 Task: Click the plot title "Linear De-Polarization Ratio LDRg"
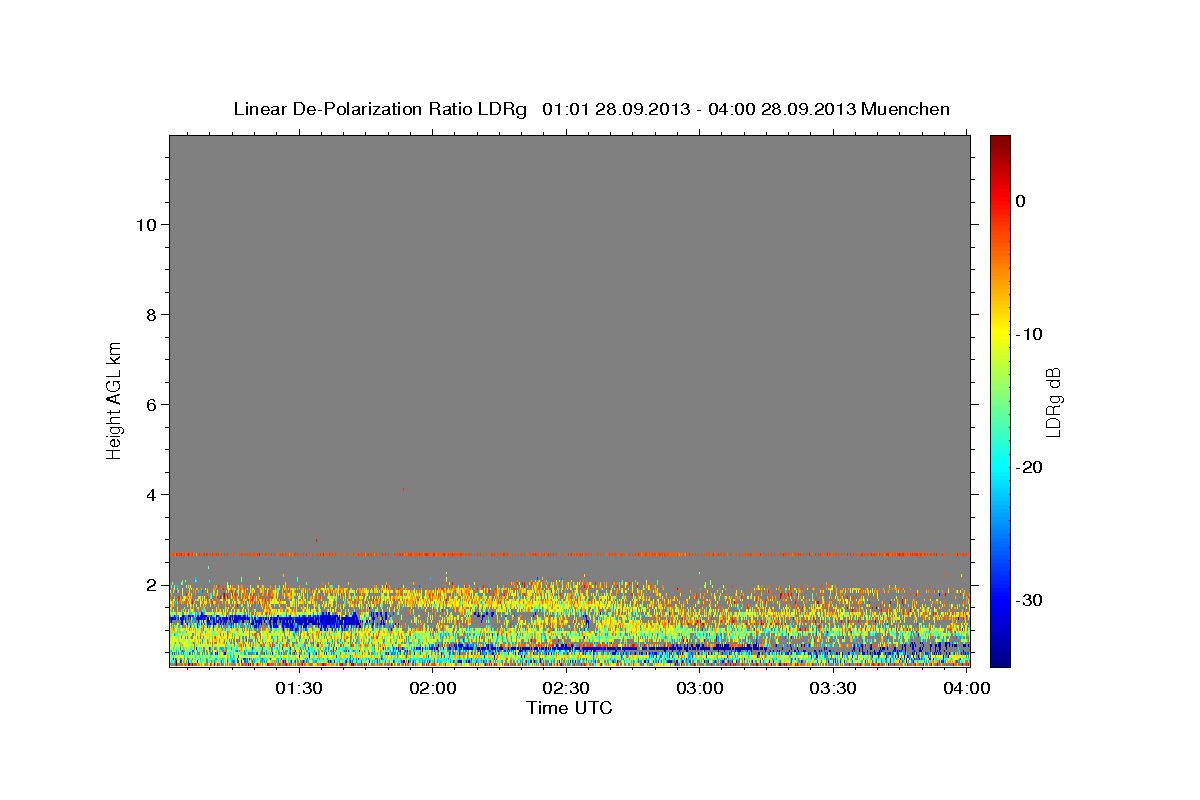coord(380,109)
